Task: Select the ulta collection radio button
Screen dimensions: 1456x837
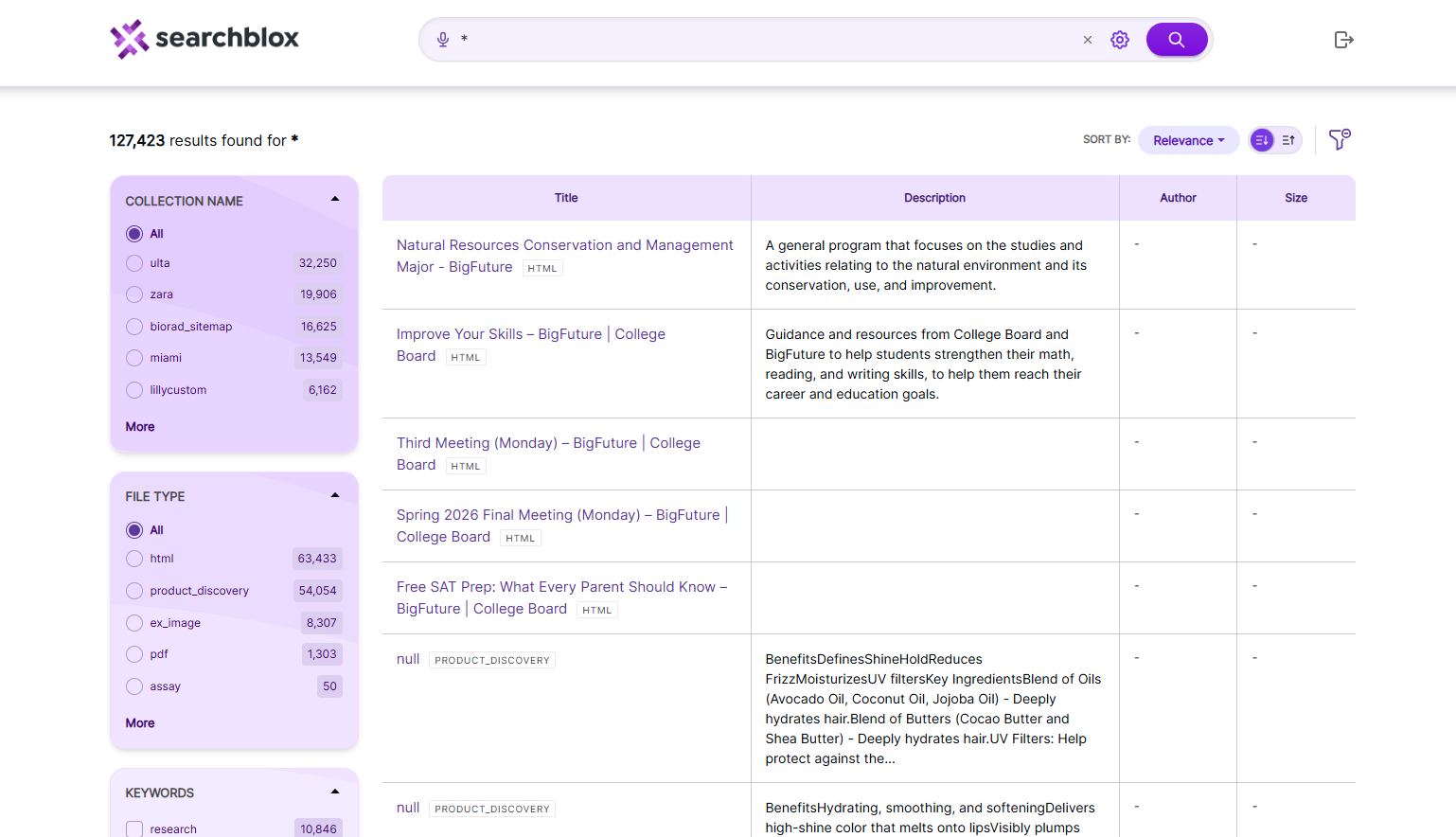Action: coord(134,263)
